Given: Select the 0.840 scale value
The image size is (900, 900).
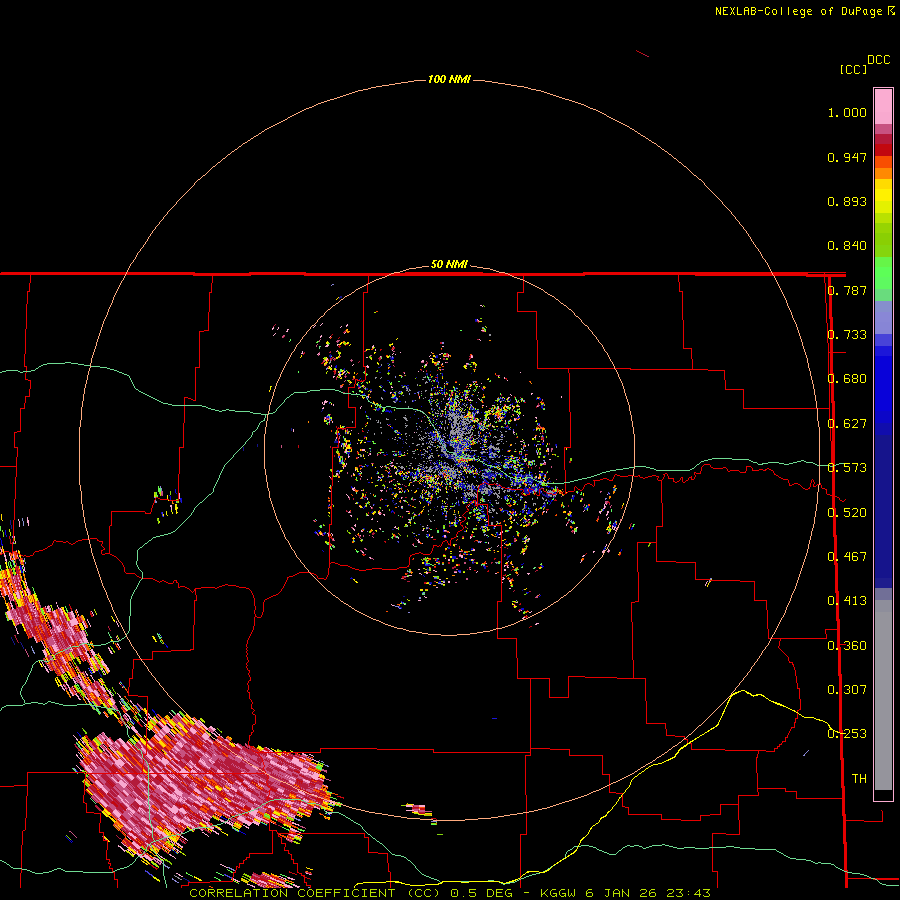Looking at the screenshot, I should [847, 246].
